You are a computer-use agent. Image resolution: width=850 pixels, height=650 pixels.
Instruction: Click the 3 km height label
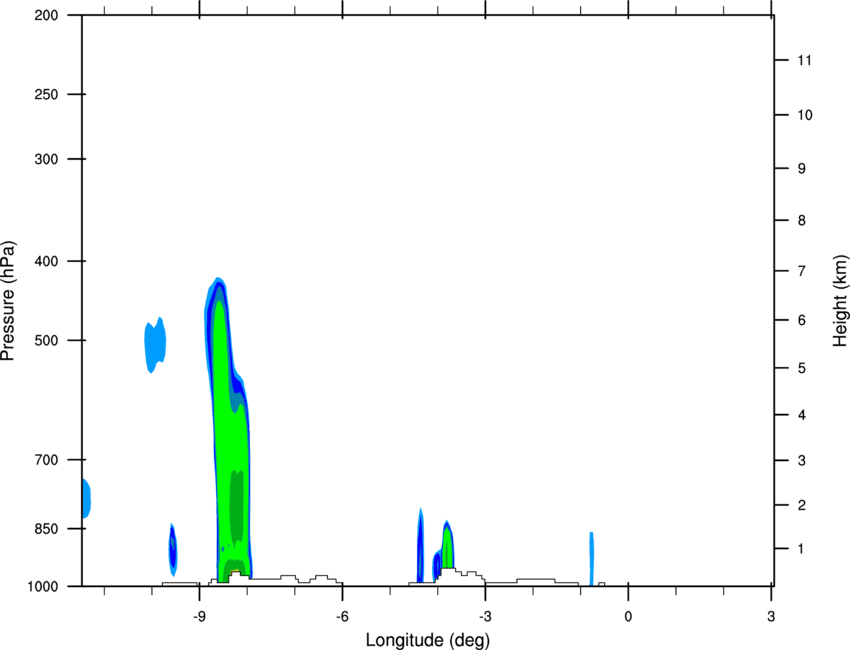802,461
